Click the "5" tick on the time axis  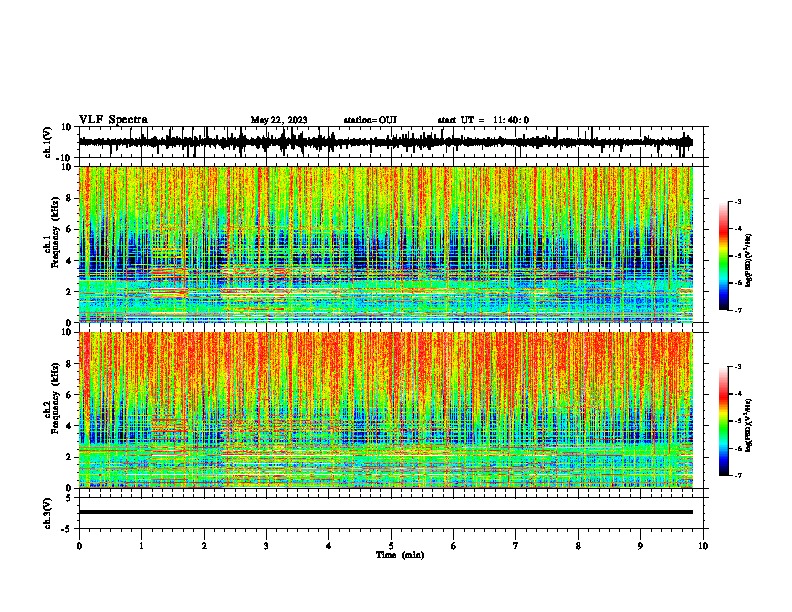(x=391, y=546)
